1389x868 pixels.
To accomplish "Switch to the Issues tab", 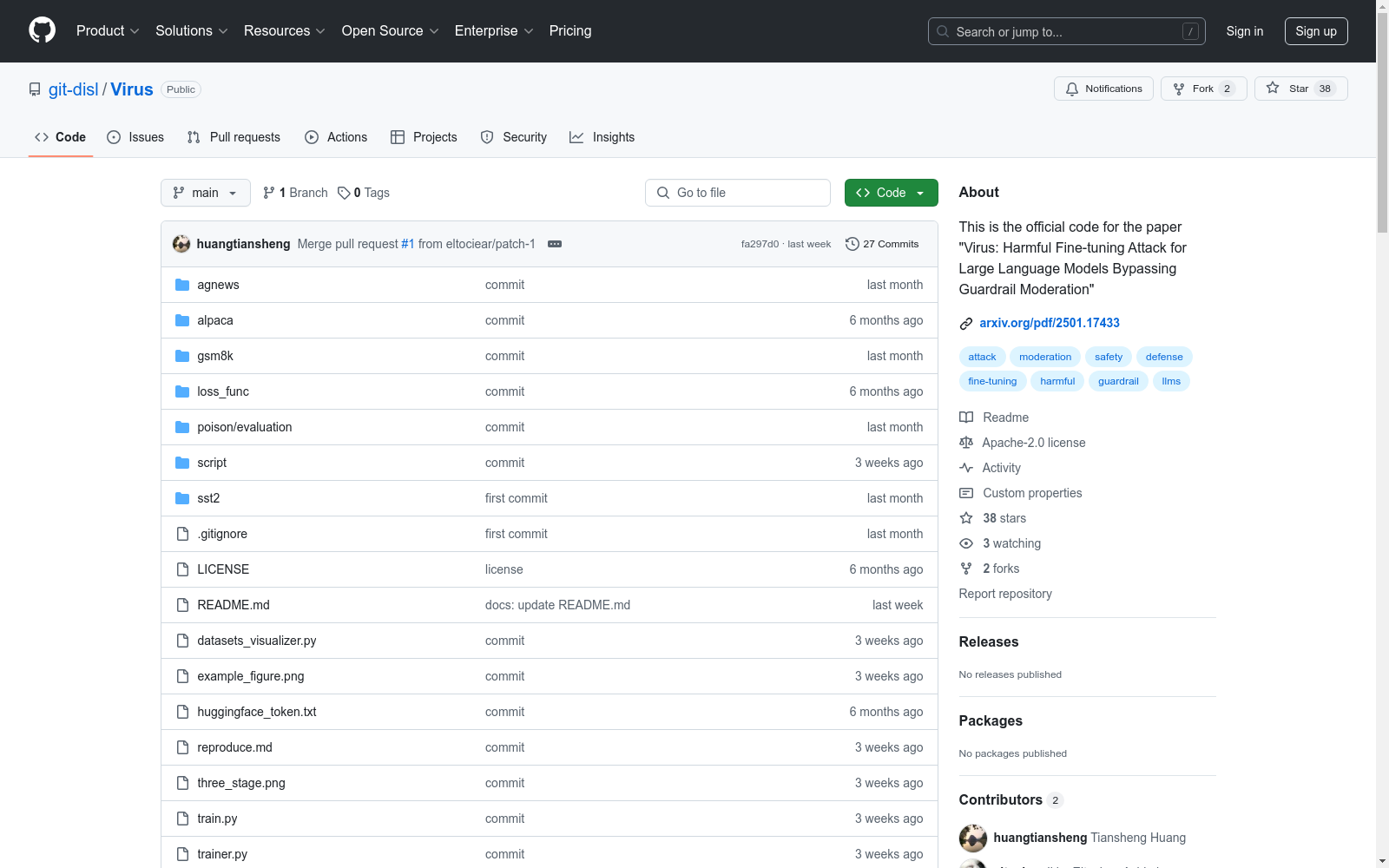I will point(135,137).
